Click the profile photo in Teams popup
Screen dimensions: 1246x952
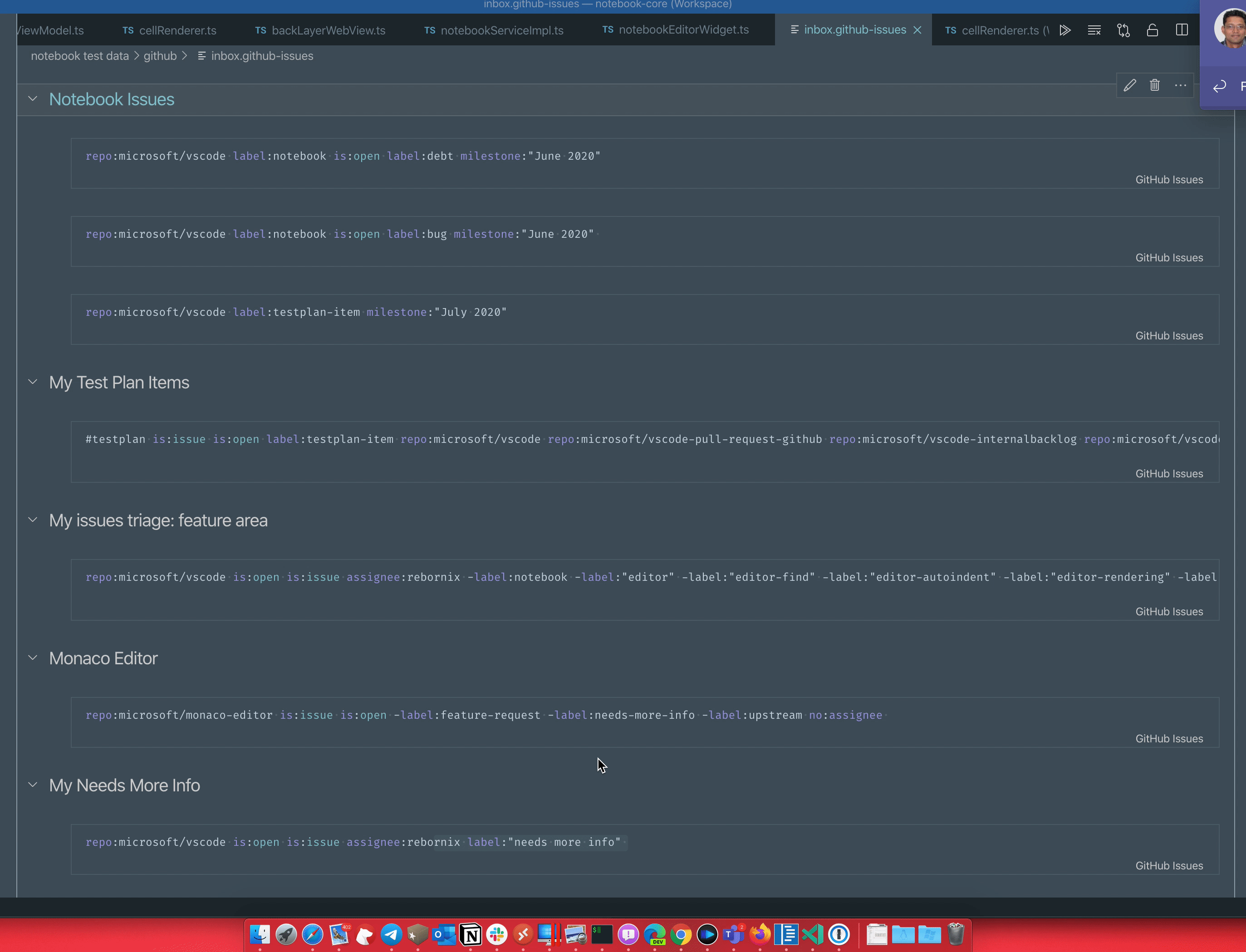1231,27
